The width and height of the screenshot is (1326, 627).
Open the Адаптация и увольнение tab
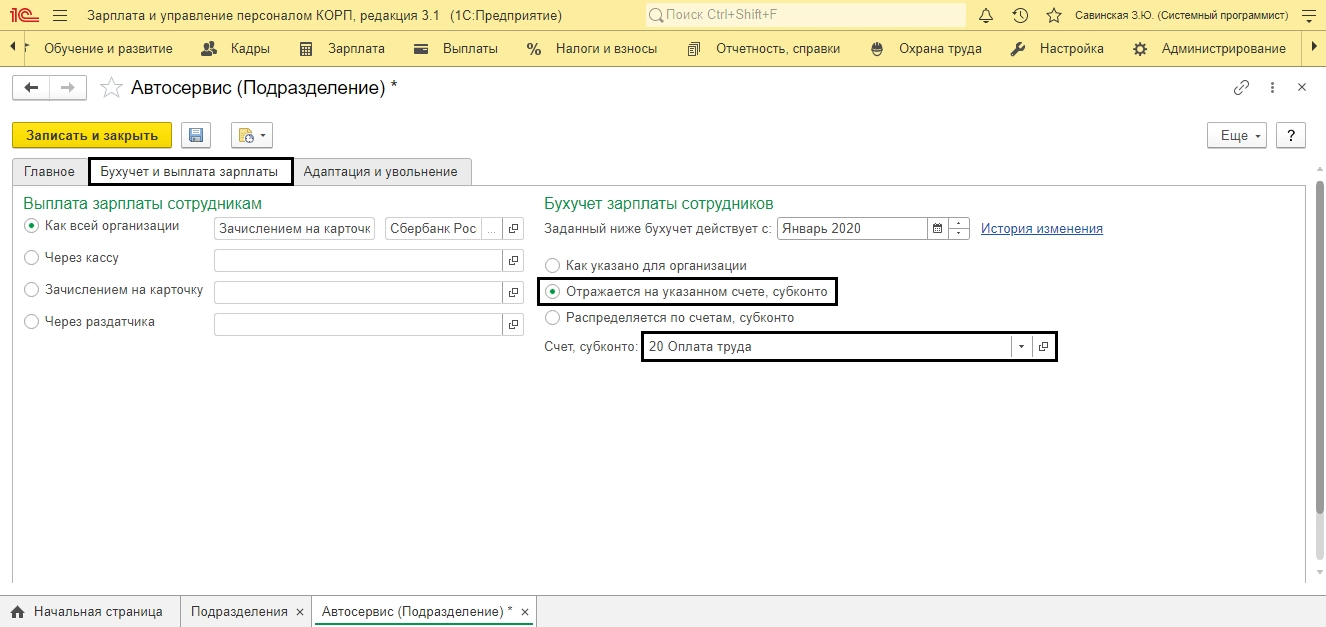click(380, 172)
